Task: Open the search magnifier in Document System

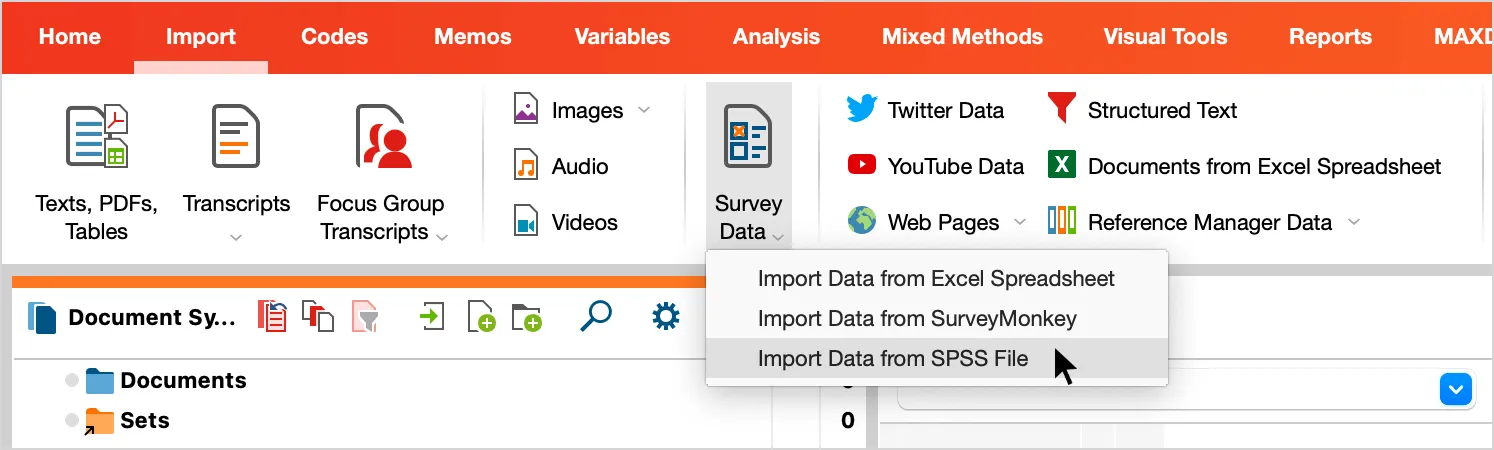Action: tap(595, 317)
